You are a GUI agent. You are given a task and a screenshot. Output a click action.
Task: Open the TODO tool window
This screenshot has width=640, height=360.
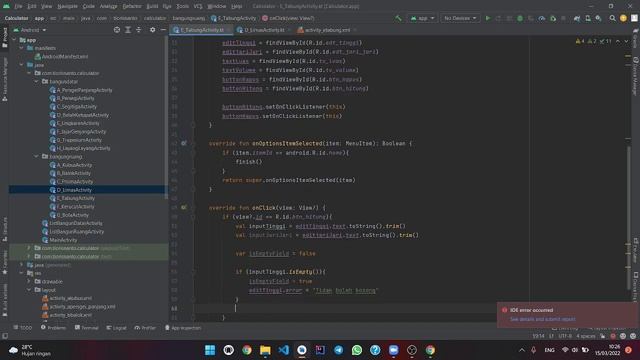point(22,328)
